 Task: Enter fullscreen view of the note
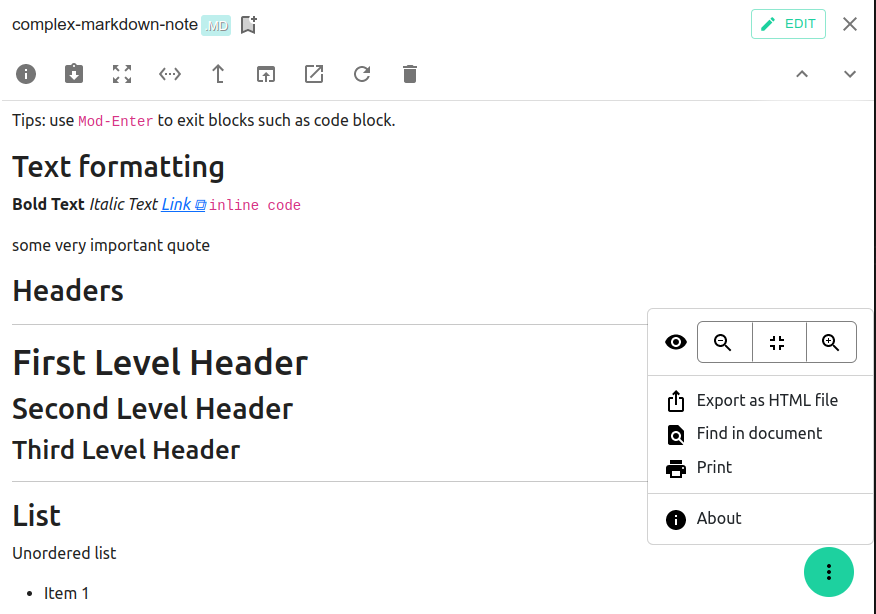(x=122, y=74)
